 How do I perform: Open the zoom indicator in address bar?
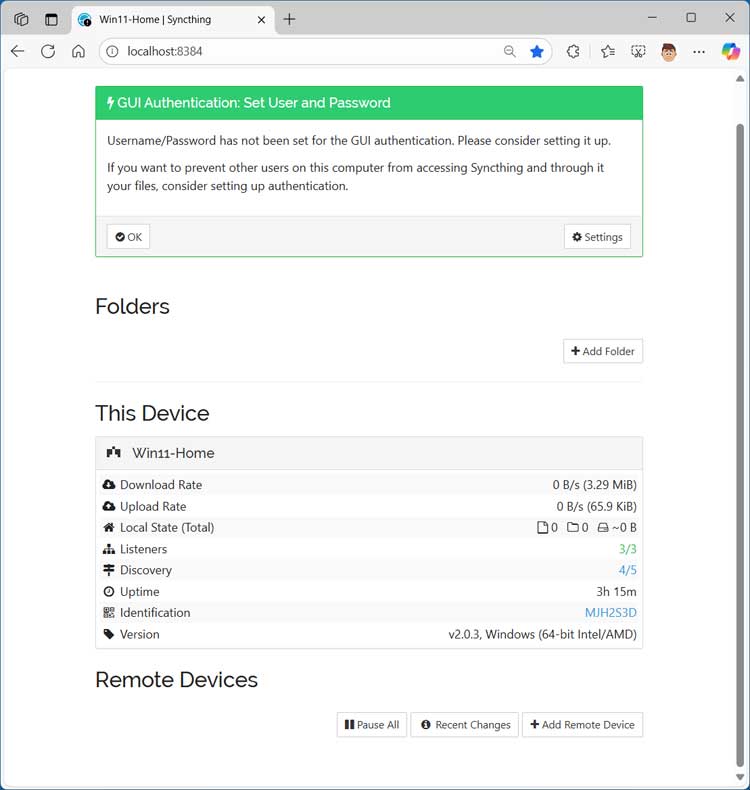(x=510, y=51)
